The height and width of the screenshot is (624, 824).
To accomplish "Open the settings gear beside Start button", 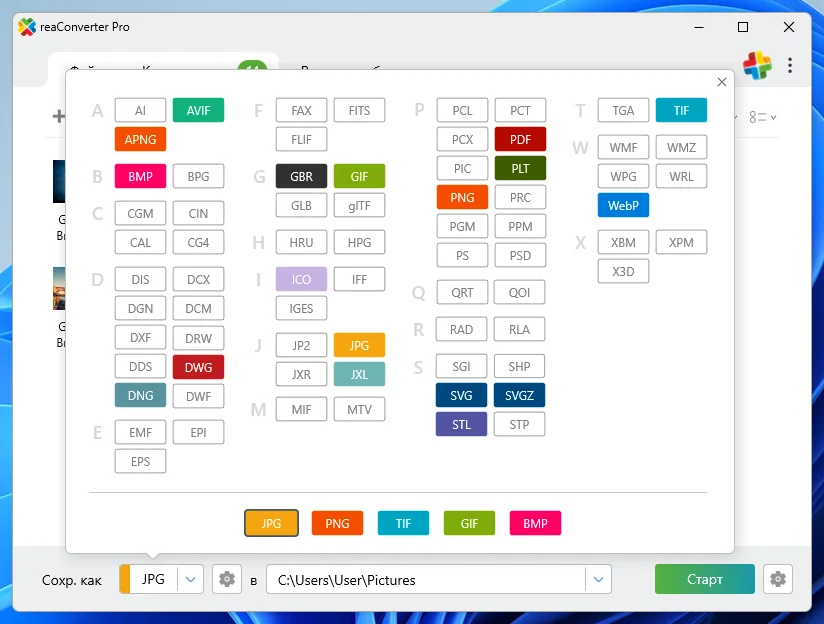I will click(776, 579).
